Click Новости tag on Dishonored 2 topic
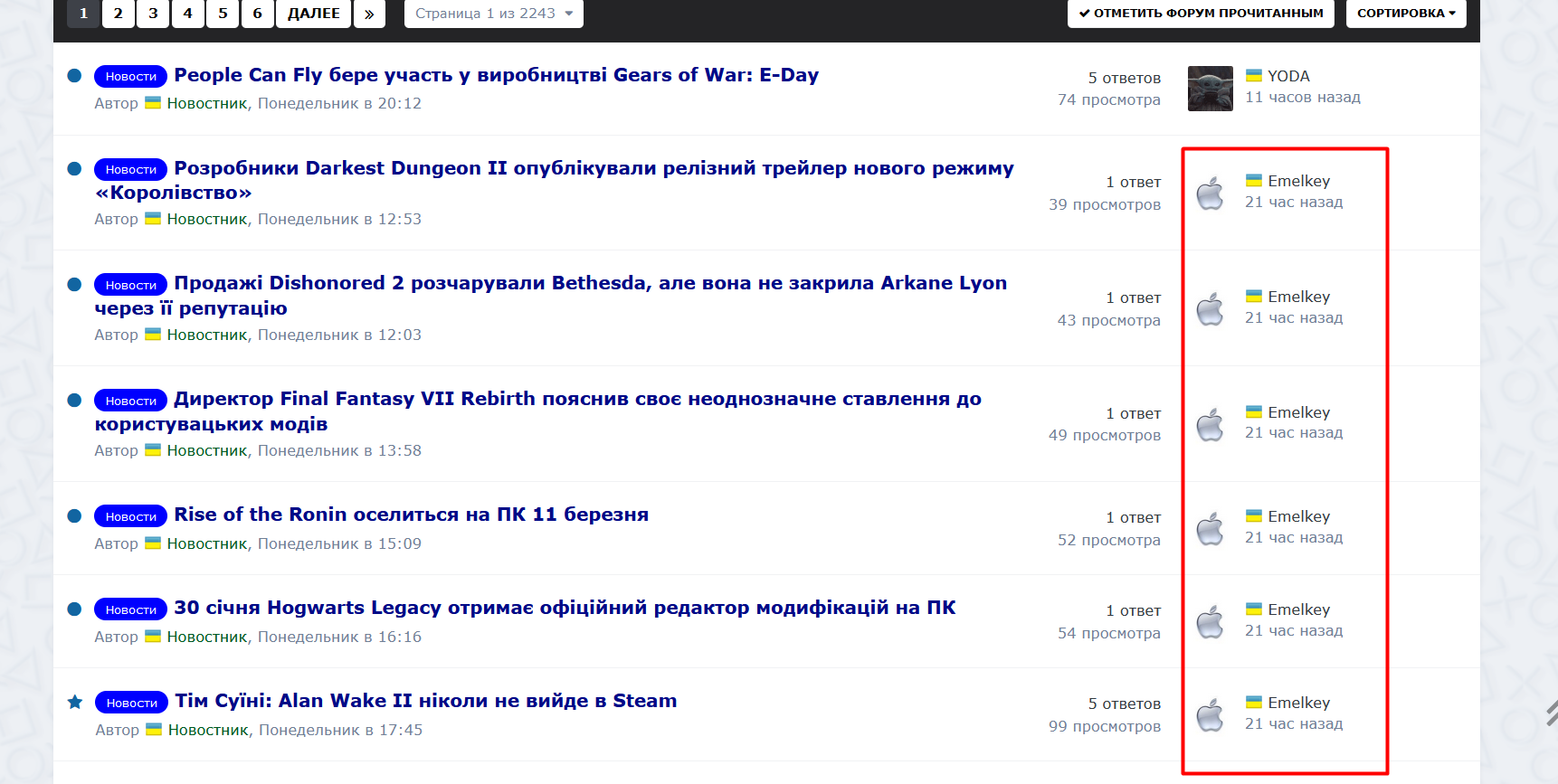This screenshot has width=1558, height=784. pos(131,286)
